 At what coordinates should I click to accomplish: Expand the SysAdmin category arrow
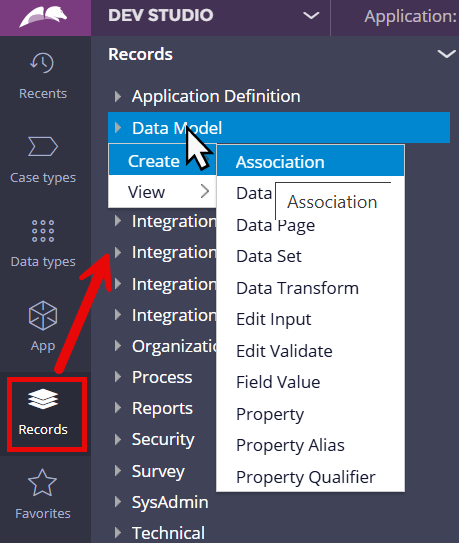[118, 501]
